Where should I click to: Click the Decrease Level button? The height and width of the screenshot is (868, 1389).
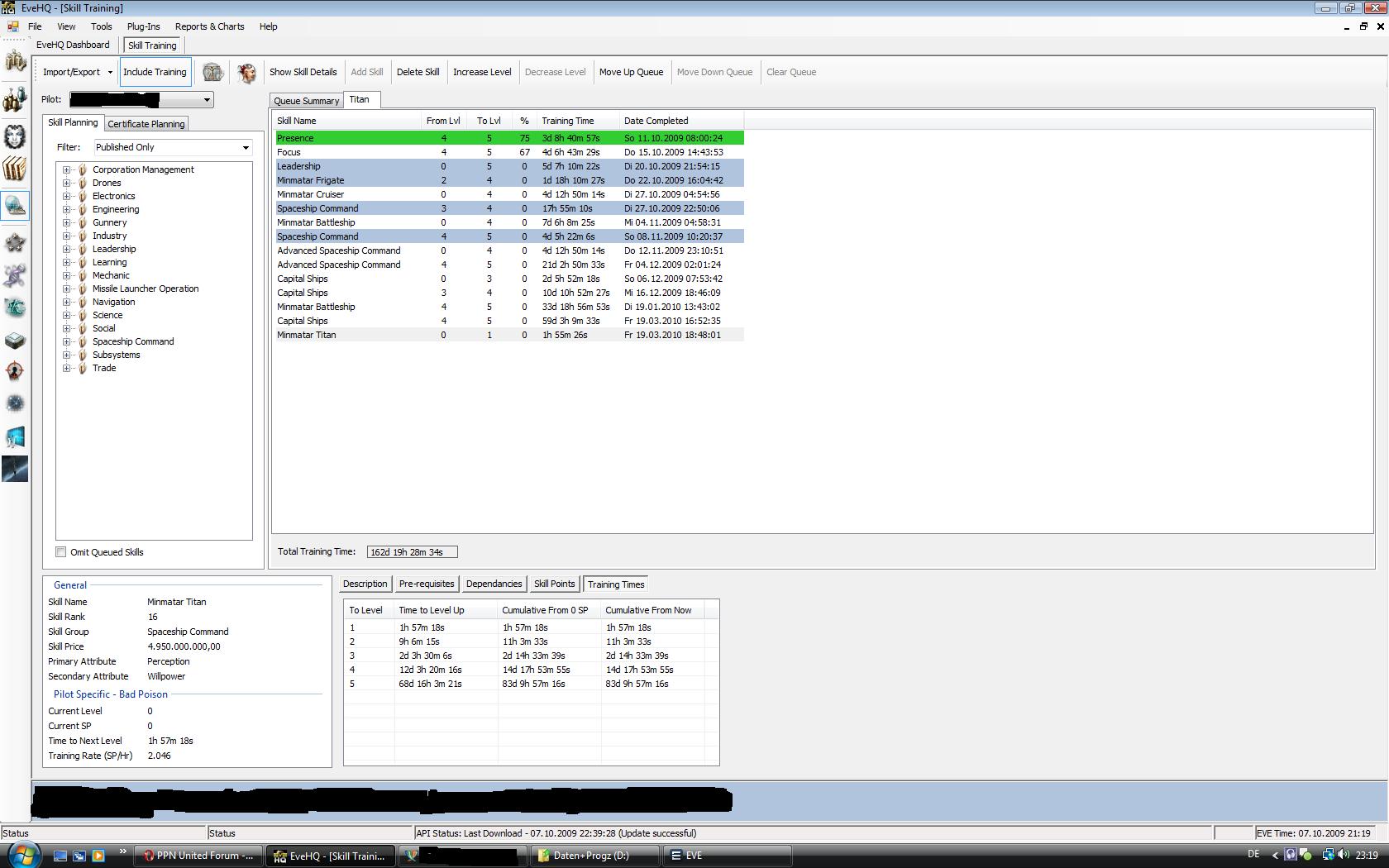556,72
